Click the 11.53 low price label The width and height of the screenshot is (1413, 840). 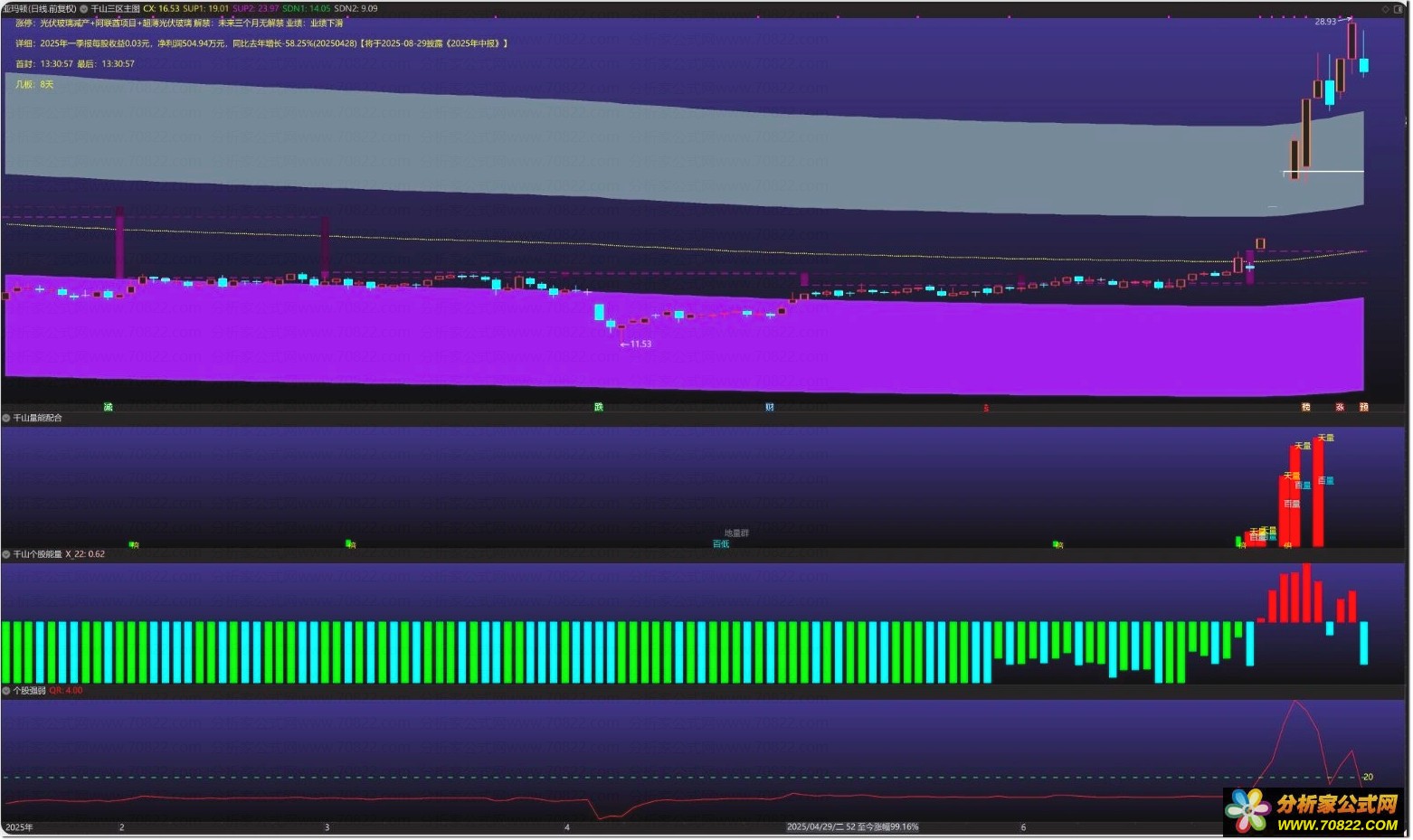click(640, 344)
